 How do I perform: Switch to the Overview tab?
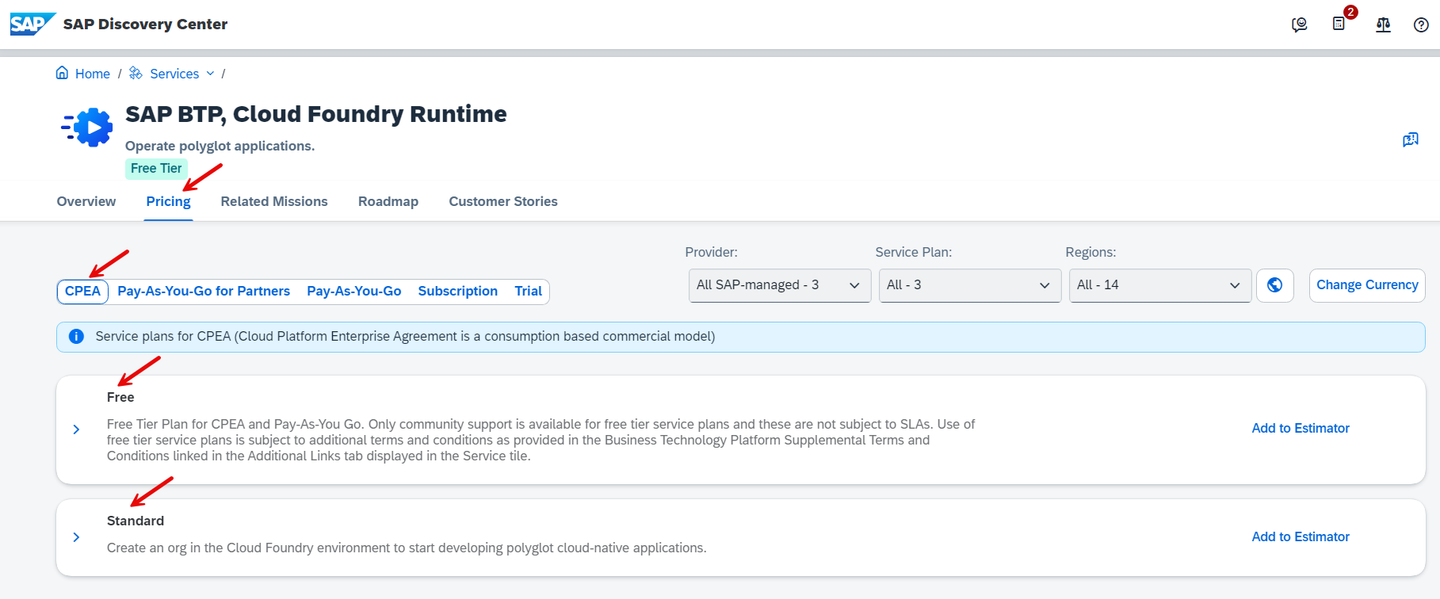pos(86,201)
